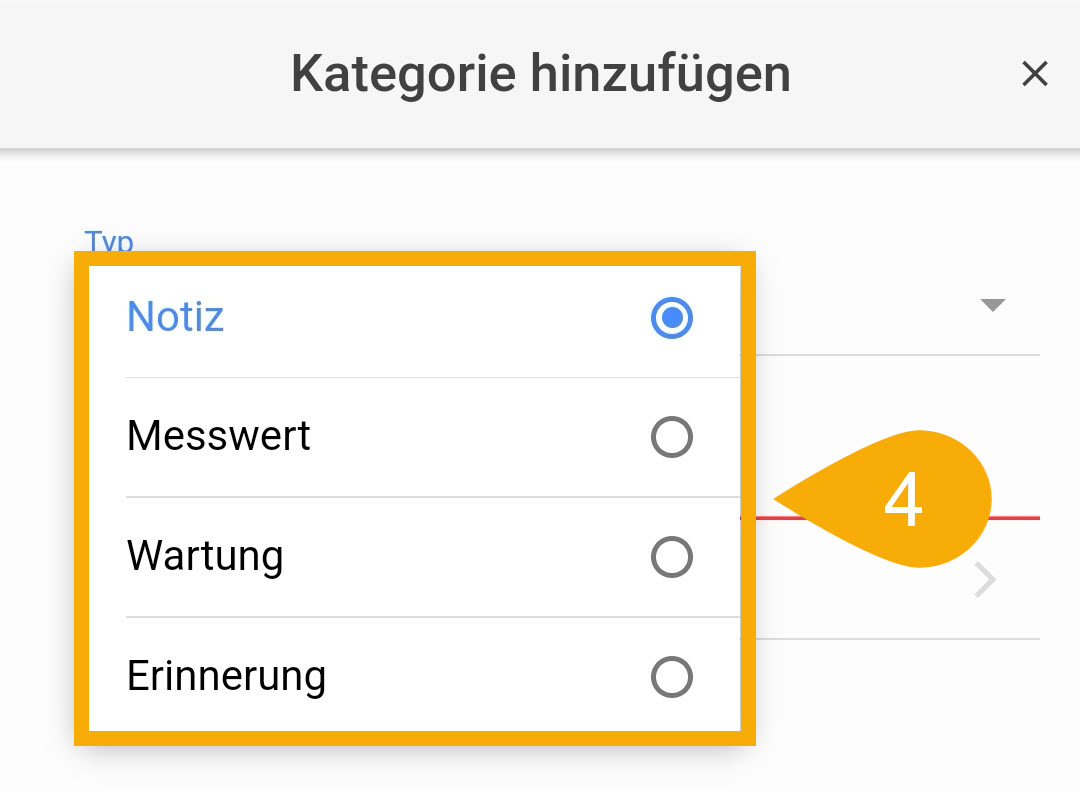
Task: Click the Notiz option text
Action: click(x=175, y=317)
